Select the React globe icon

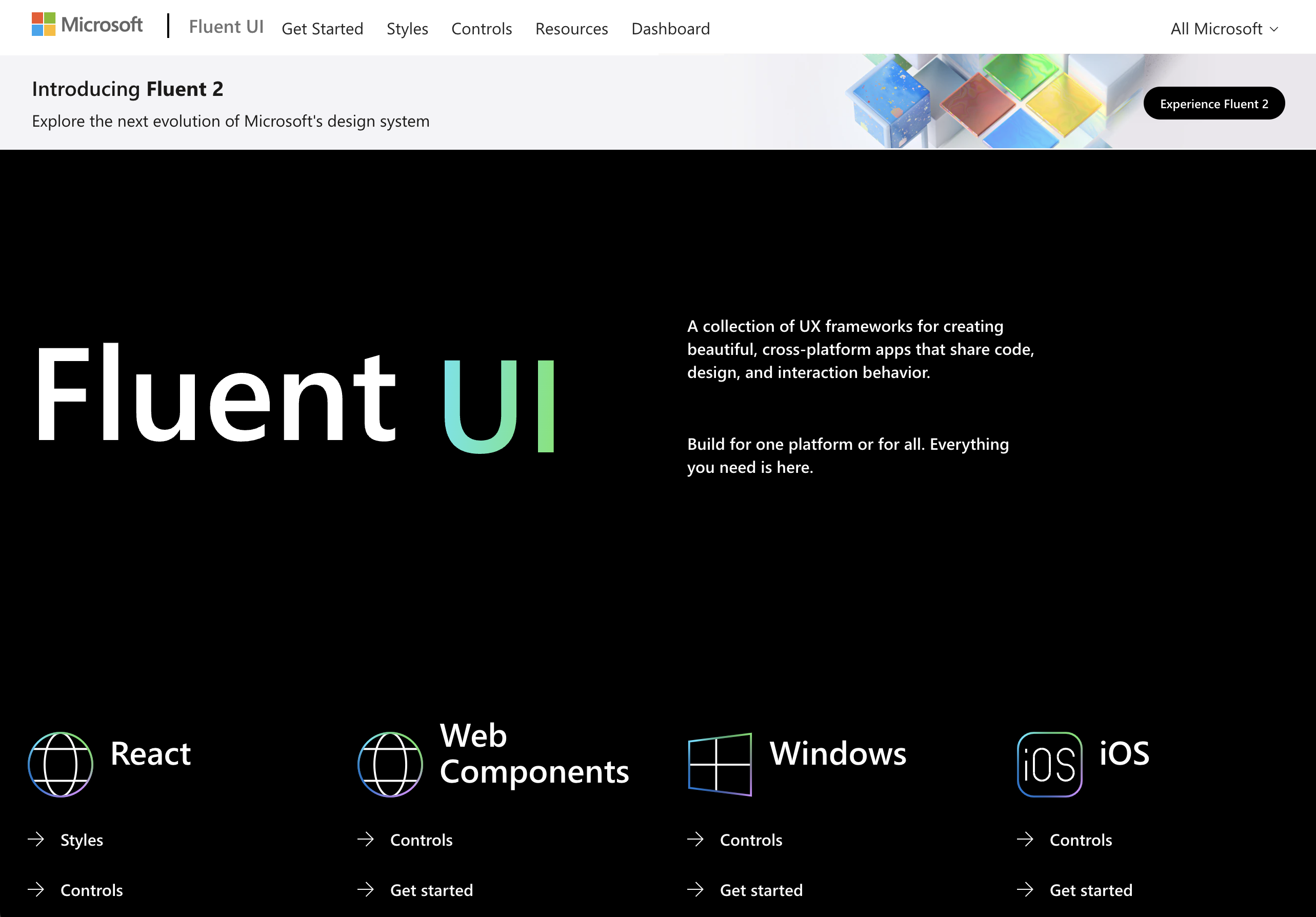point(62,765)
